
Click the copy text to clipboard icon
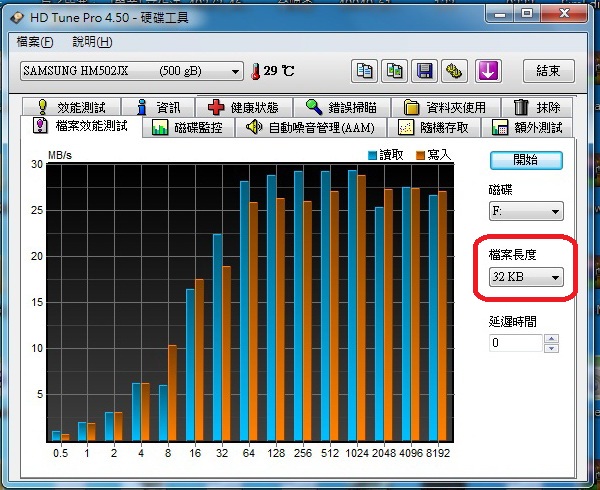(364, 71)
